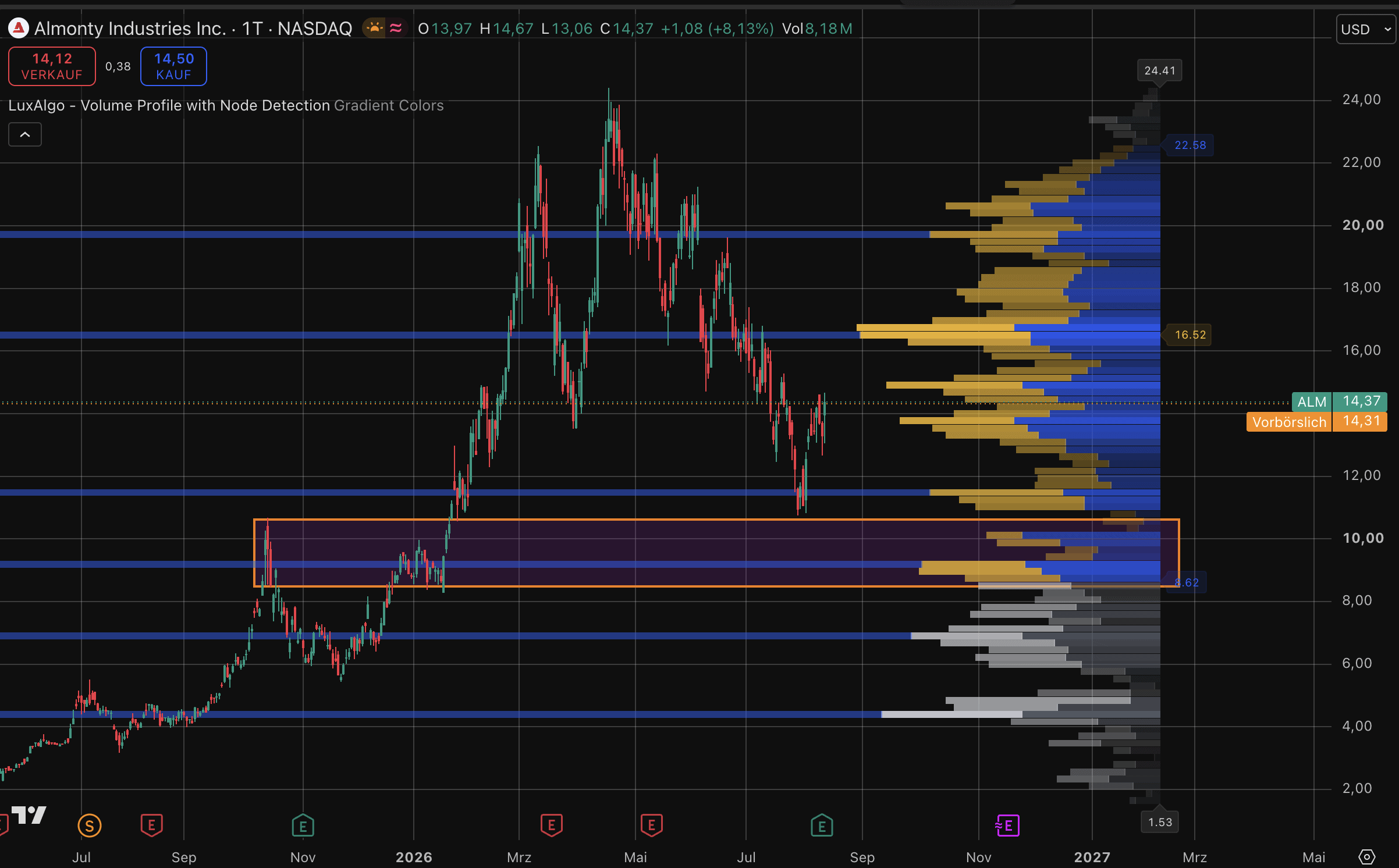Select the LuxAlgo Volume Profile indicator title
Viewport: 1399px width, 868px height.
coord(169,105)
